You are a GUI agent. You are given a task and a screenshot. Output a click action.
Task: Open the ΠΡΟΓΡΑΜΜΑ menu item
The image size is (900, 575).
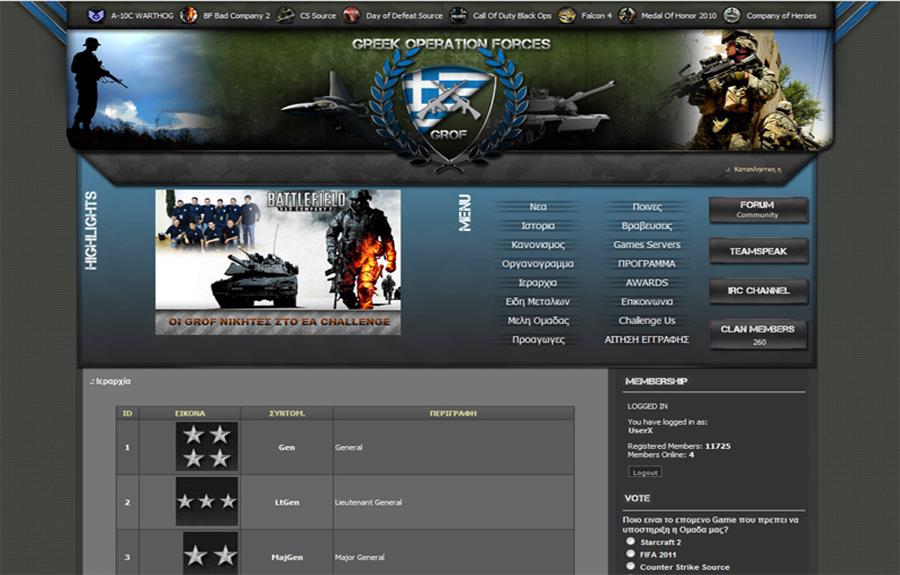647,263
